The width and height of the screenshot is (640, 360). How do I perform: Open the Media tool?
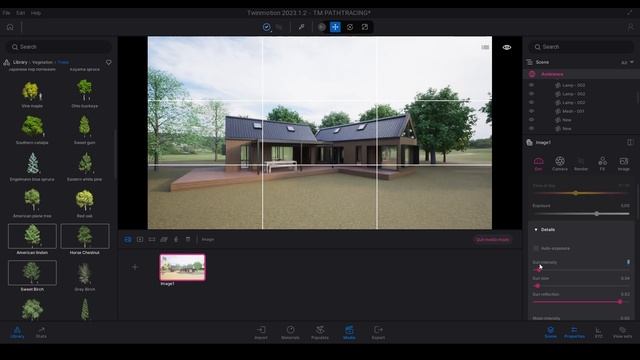pos(349,332)
